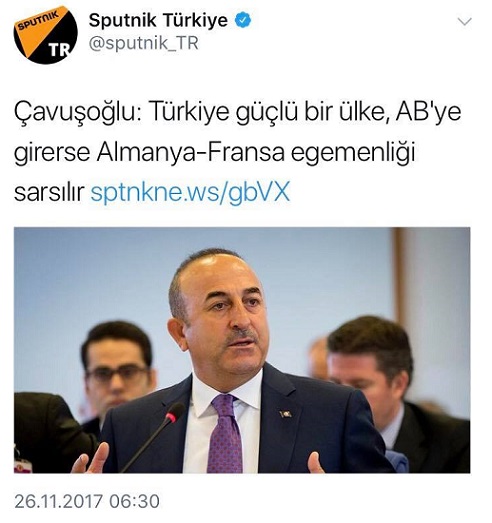The width and height of the screenshot is (492, 523).
Task: Visit the @sputnik_TR handle
Action: (x=143, y=43)
